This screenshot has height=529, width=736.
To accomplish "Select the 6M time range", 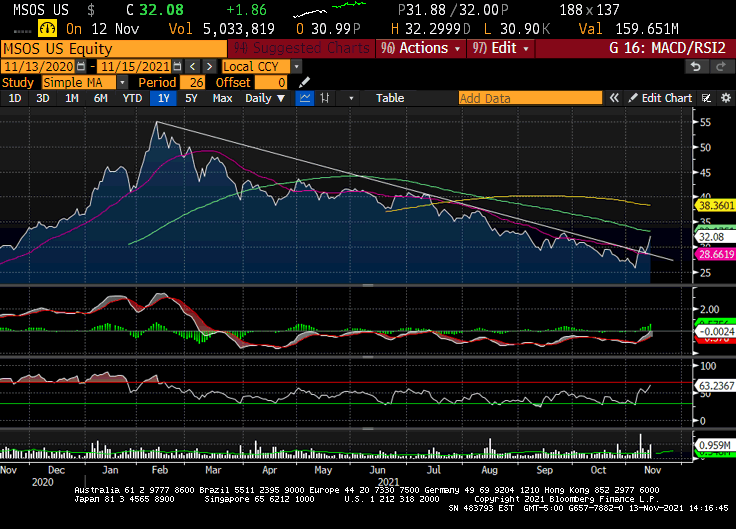I will click(100, 98).
